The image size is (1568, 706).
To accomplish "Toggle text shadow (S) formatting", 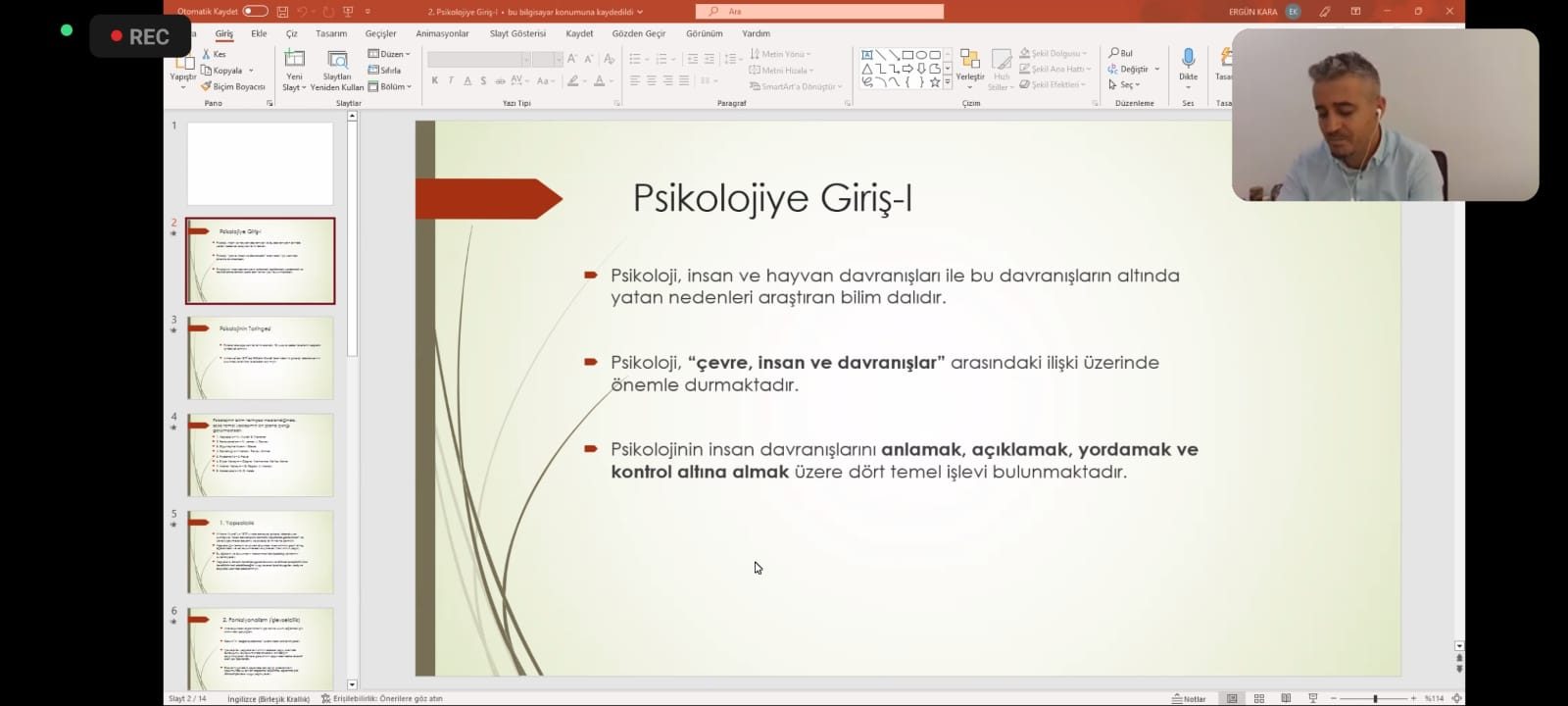I will coord(483,81).
